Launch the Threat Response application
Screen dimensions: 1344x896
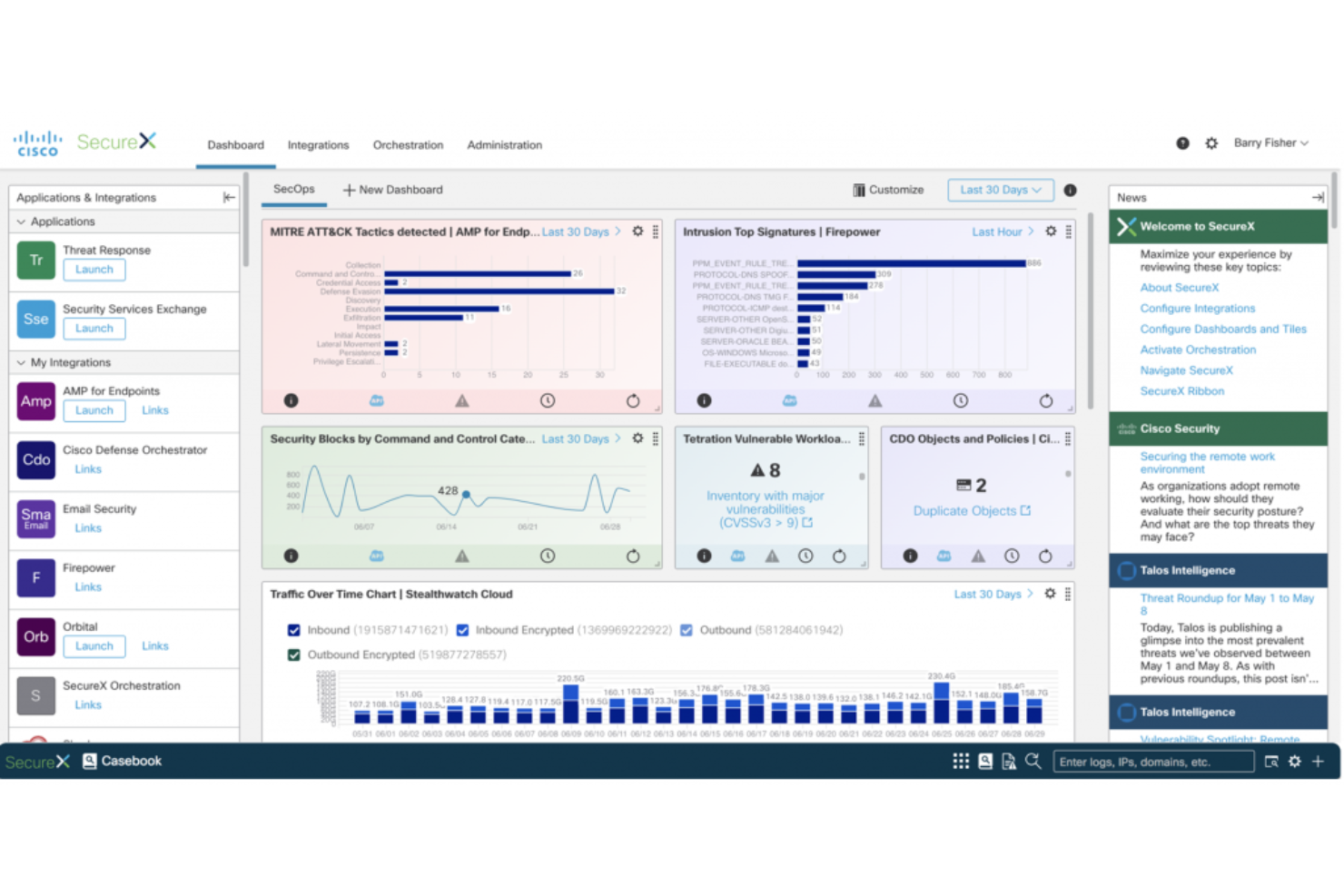(x=94, y=269)
